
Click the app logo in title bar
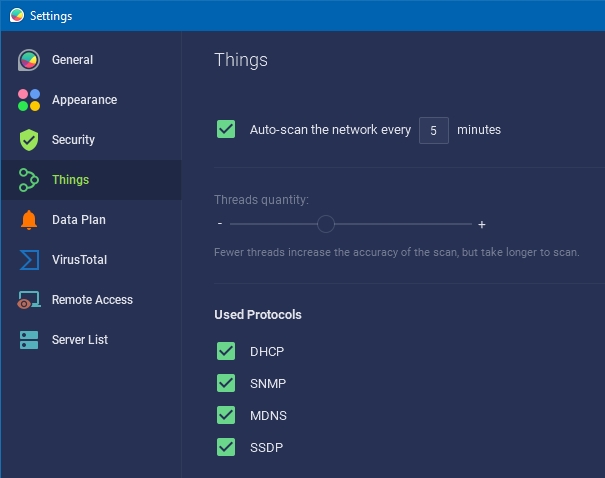16,15
